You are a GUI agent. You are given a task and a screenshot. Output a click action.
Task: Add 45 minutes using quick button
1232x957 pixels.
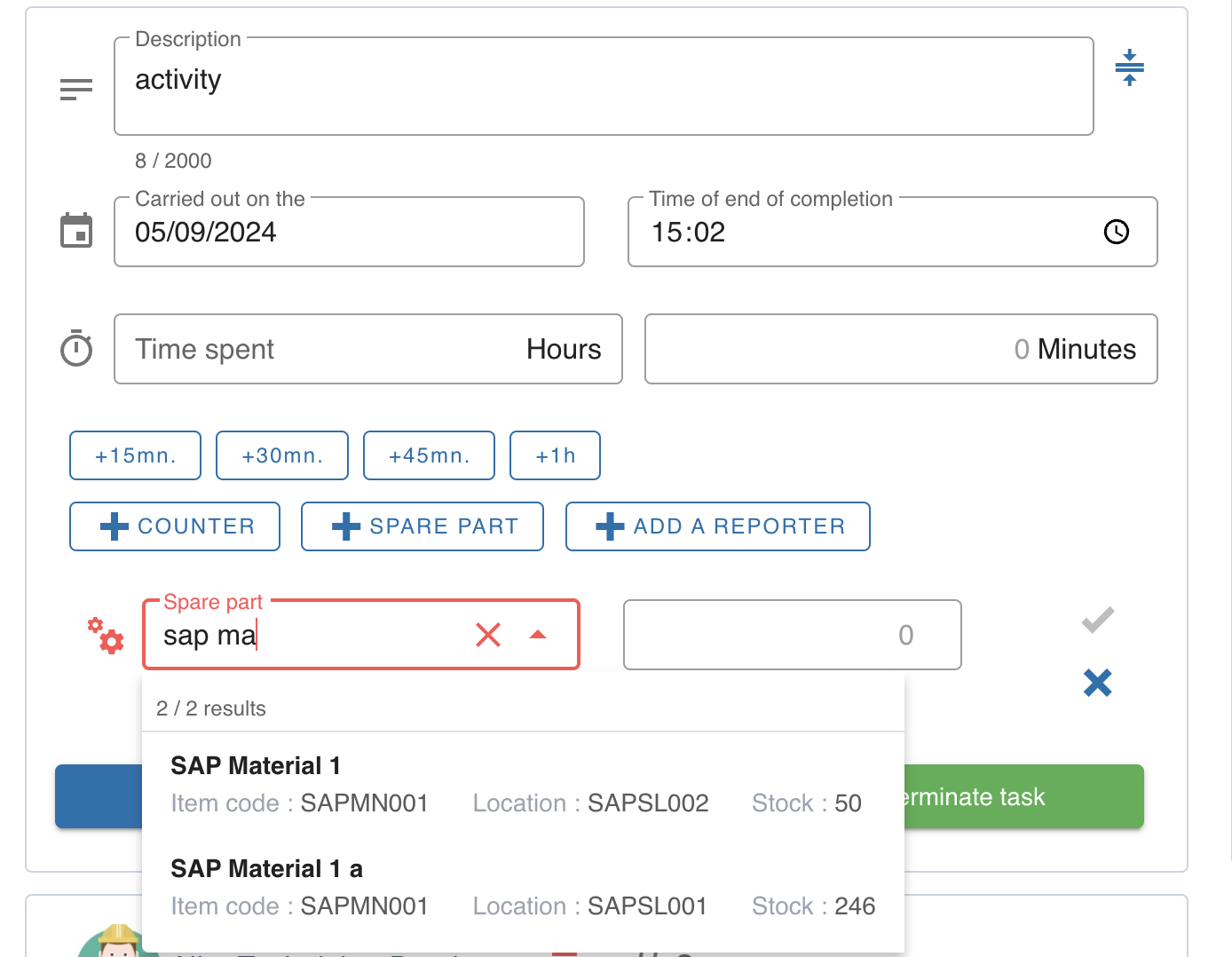pos(429,455)
